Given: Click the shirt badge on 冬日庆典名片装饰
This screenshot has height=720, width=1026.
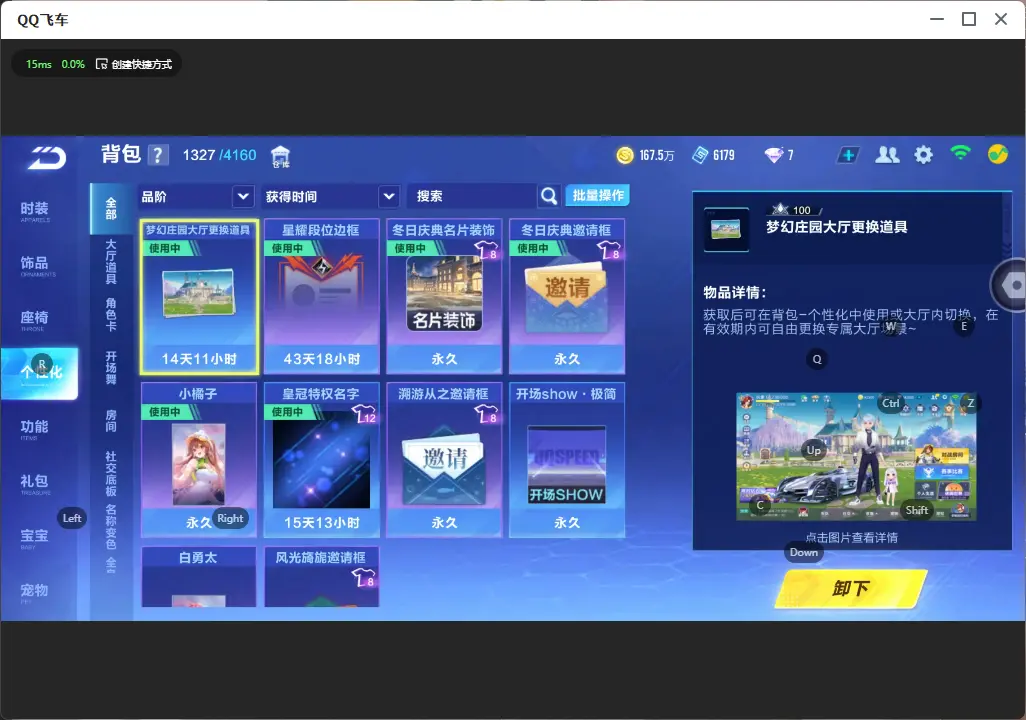Looking at the screenshot, I should coord(487,250).
